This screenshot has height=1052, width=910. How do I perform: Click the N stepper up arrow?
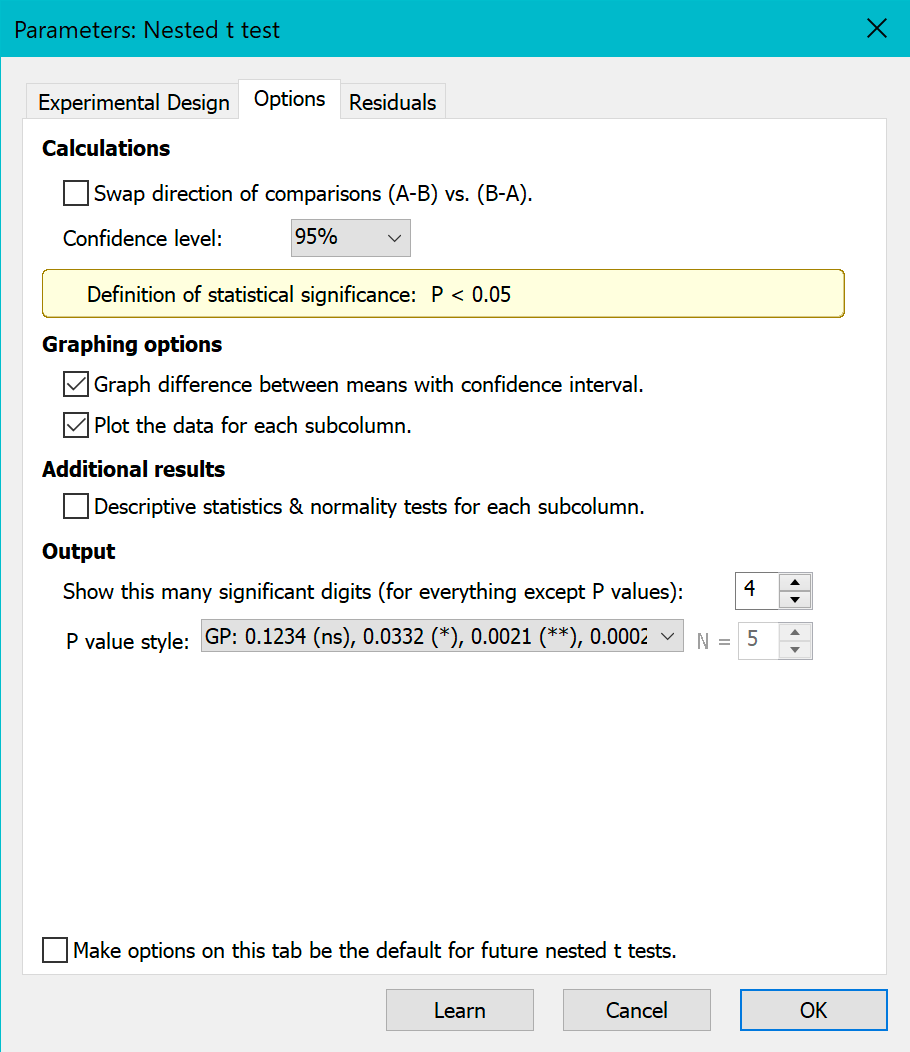[794, 633]
